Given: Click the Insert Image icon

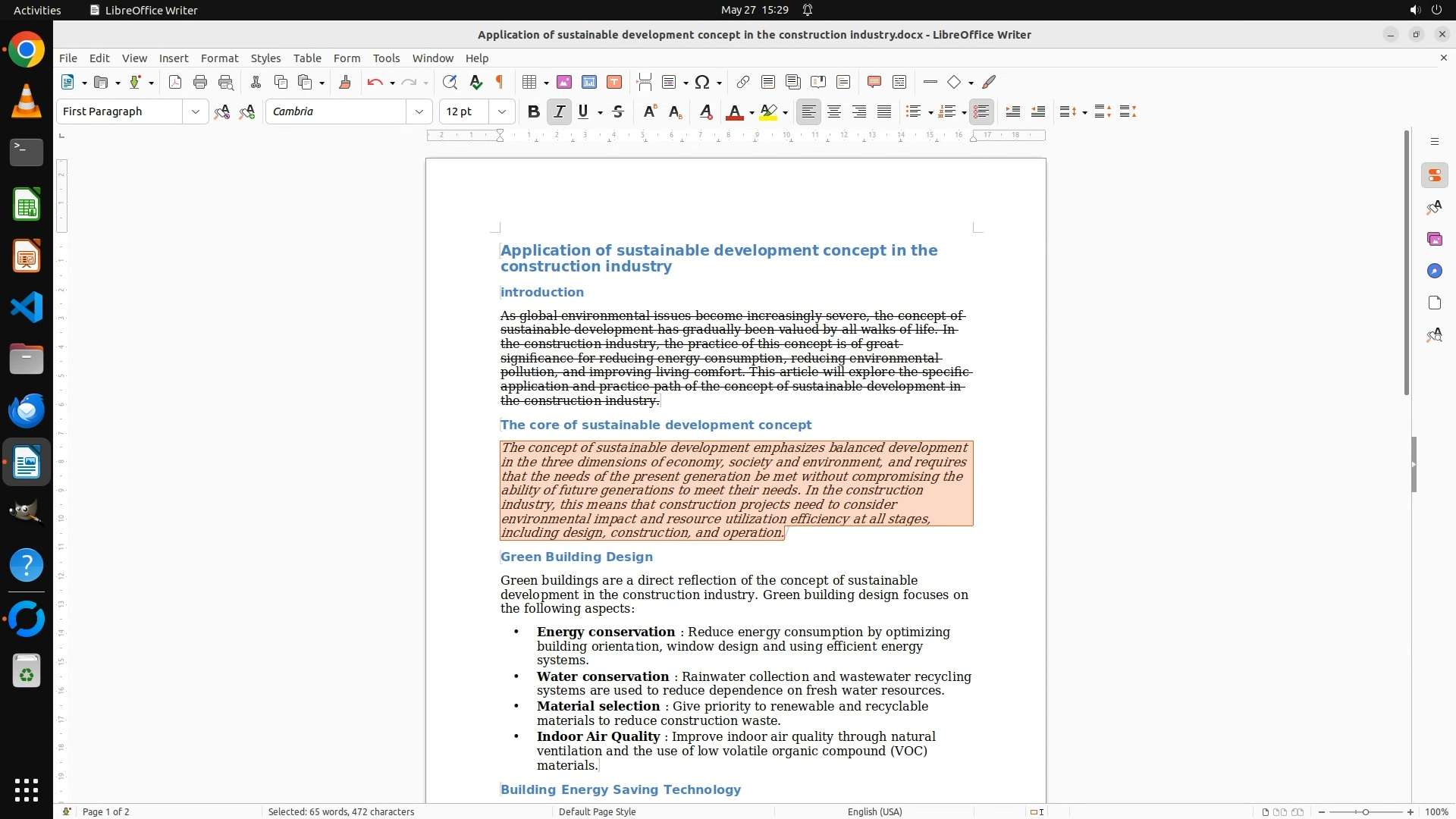Looking at the screenshot, I should tap(564, 83).
